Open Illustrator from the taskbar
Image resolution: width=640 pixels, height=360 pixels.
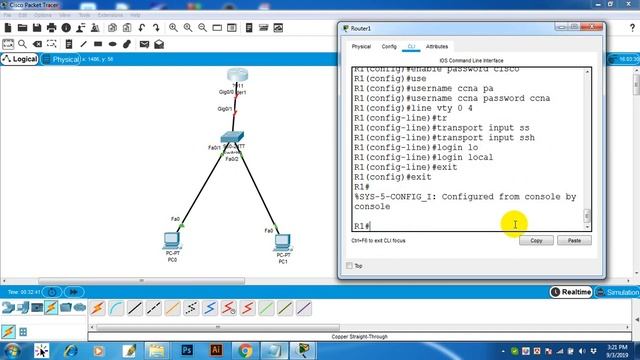click(216, 351)
